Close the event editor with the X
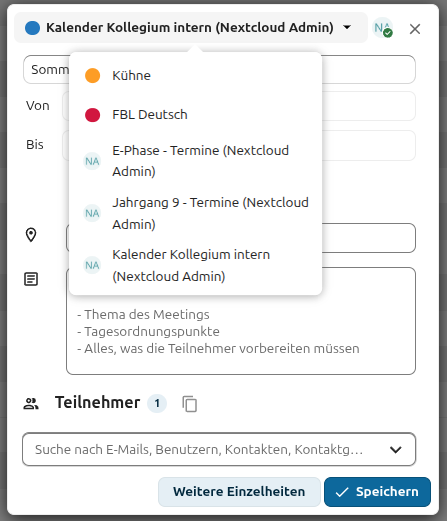 (x=415, y=29)
